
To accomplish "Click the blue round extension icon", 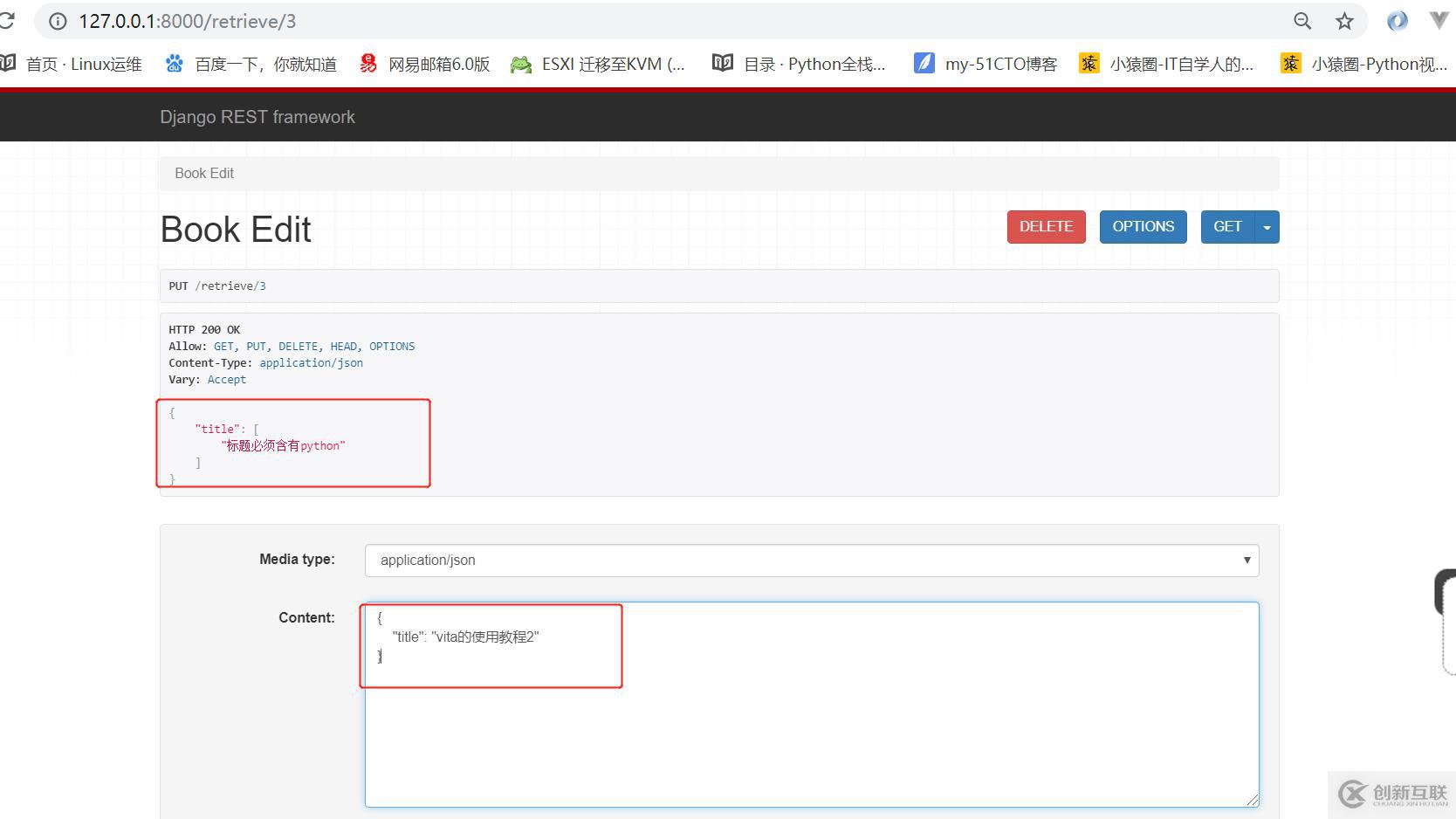I will (1397, 21).
